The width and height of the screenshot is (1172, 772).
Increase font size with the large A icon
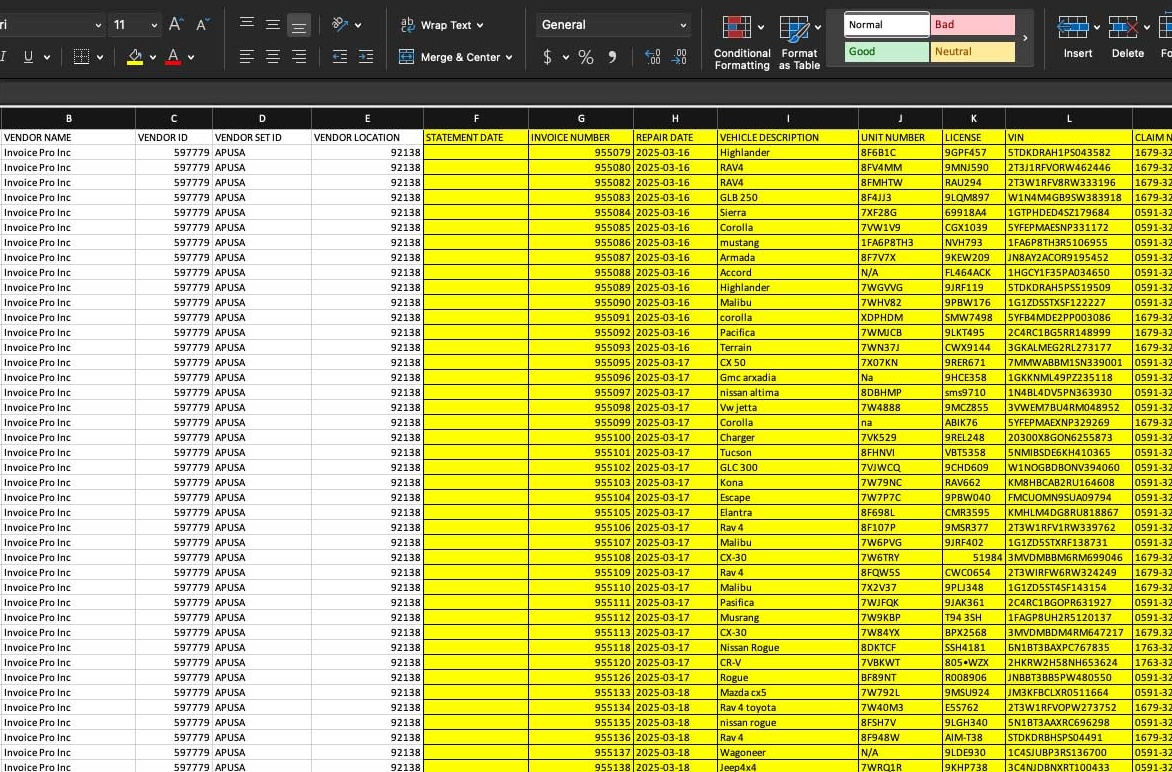pos(176,25)
